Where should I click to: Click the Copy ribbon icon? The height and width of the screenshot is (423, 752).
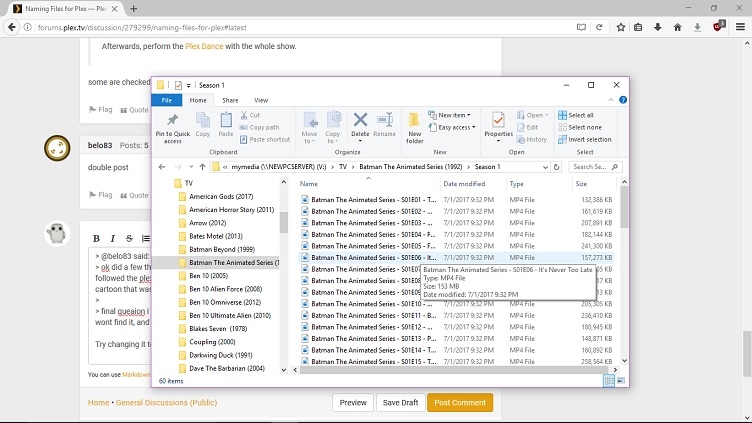click(x=202, y=120)
